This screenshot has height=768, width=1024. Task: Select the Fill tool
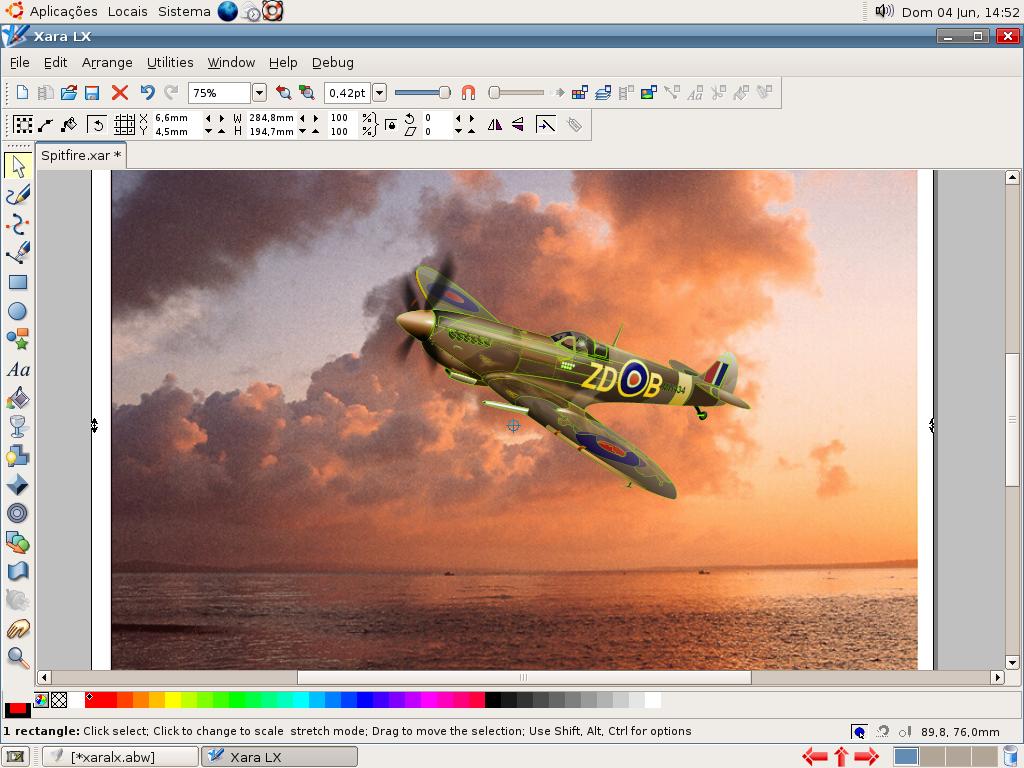pyautogui.click(x=18, y=398)
